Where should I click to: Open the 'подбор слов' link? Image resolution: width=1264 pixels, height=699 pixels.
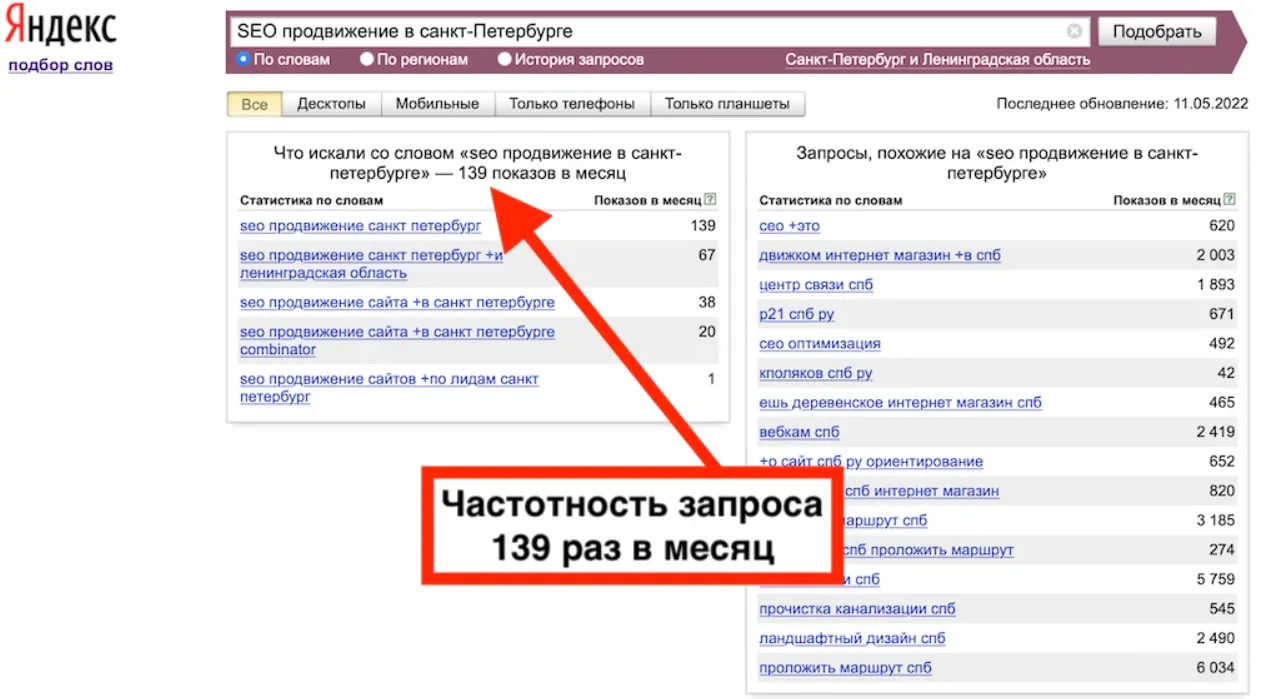click(60, 66)
